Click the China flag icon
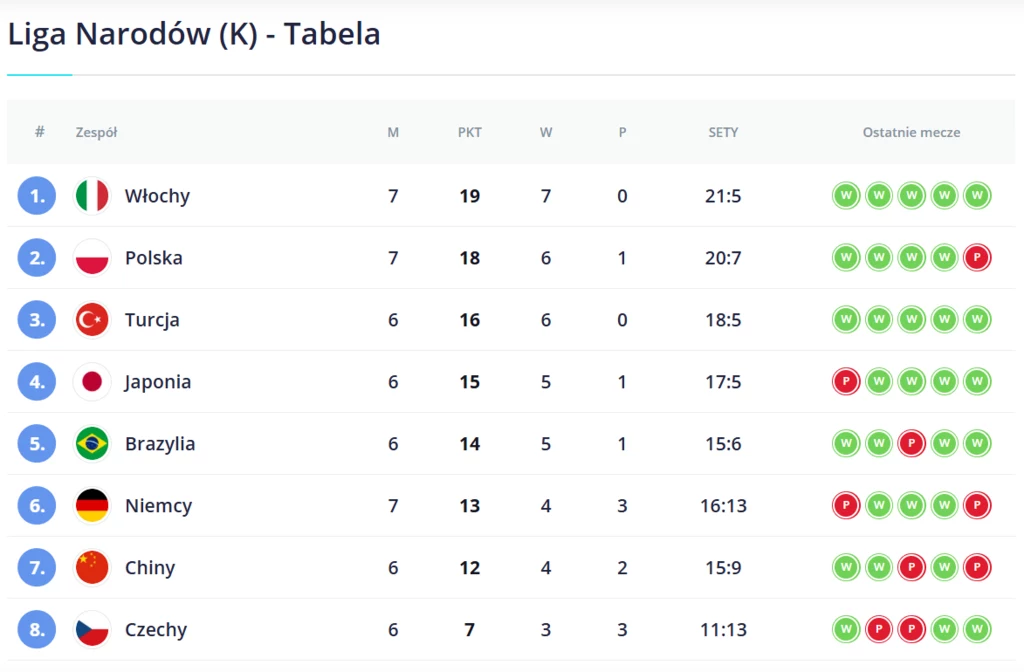The image size is (1024, 672). click(x=92, y=568)
